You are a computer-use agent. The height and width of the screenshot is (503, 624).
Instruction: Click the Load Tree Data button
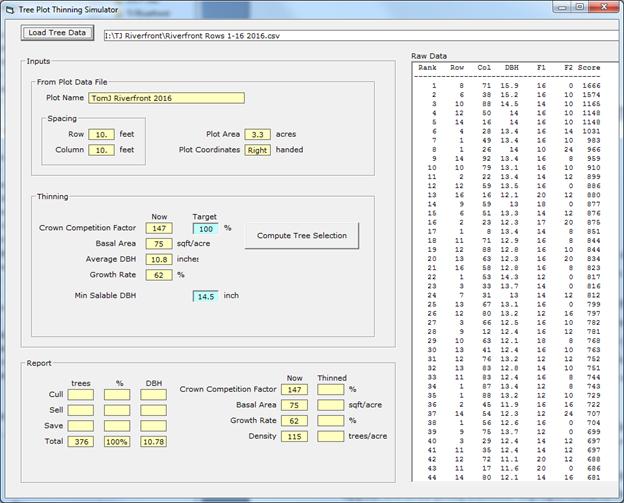coord(57,33)
